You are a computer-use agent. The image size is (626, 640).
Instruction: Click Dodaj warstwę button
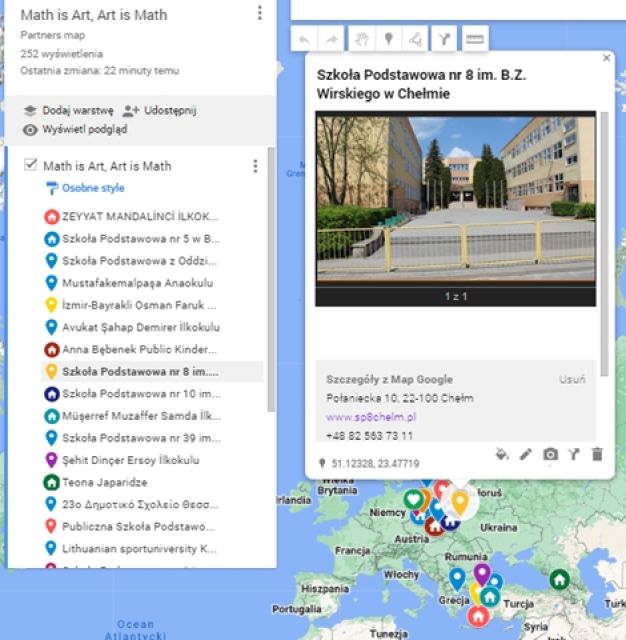tap(69, 110)
